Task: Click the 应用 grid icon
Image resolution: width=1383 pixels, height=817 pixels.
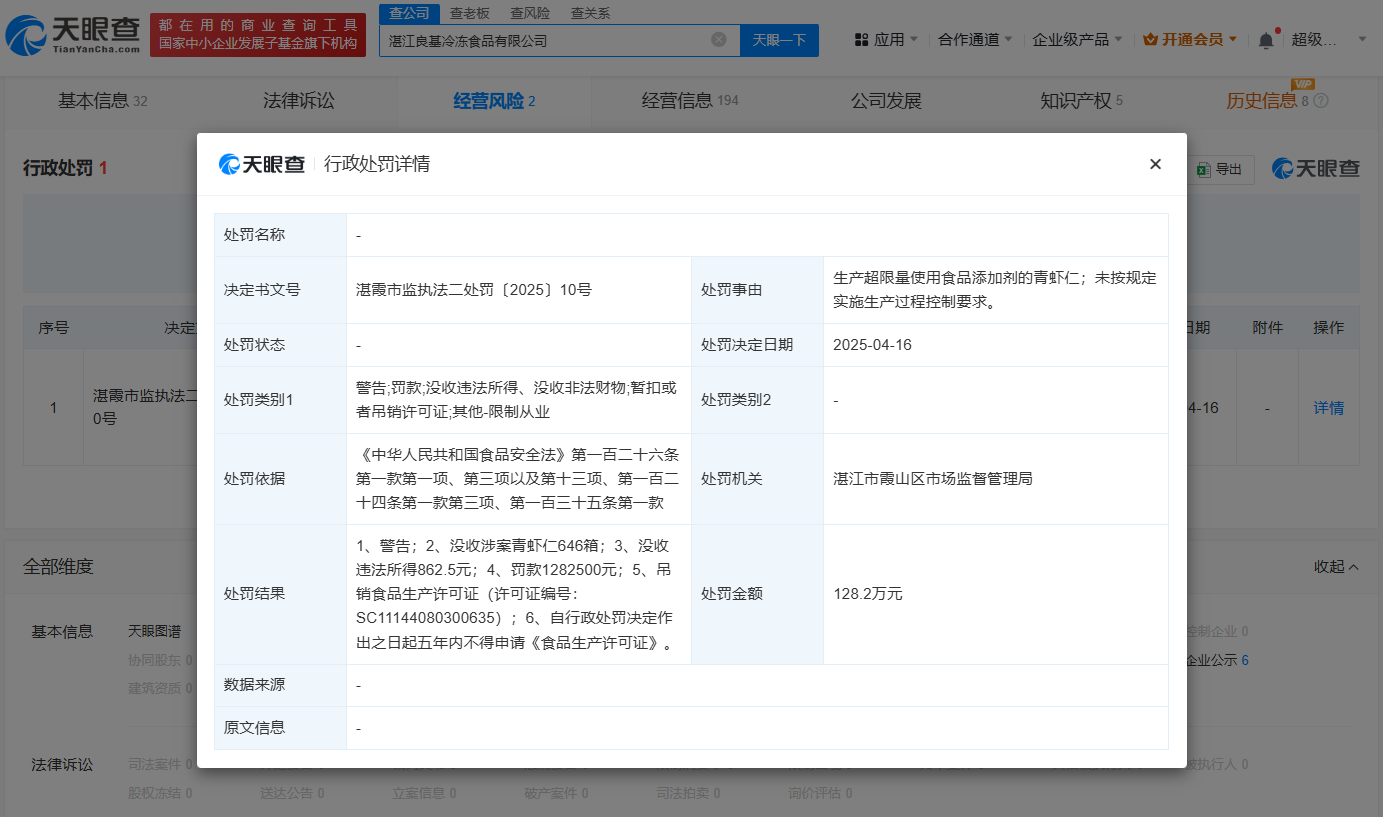Action: [861, 40]
